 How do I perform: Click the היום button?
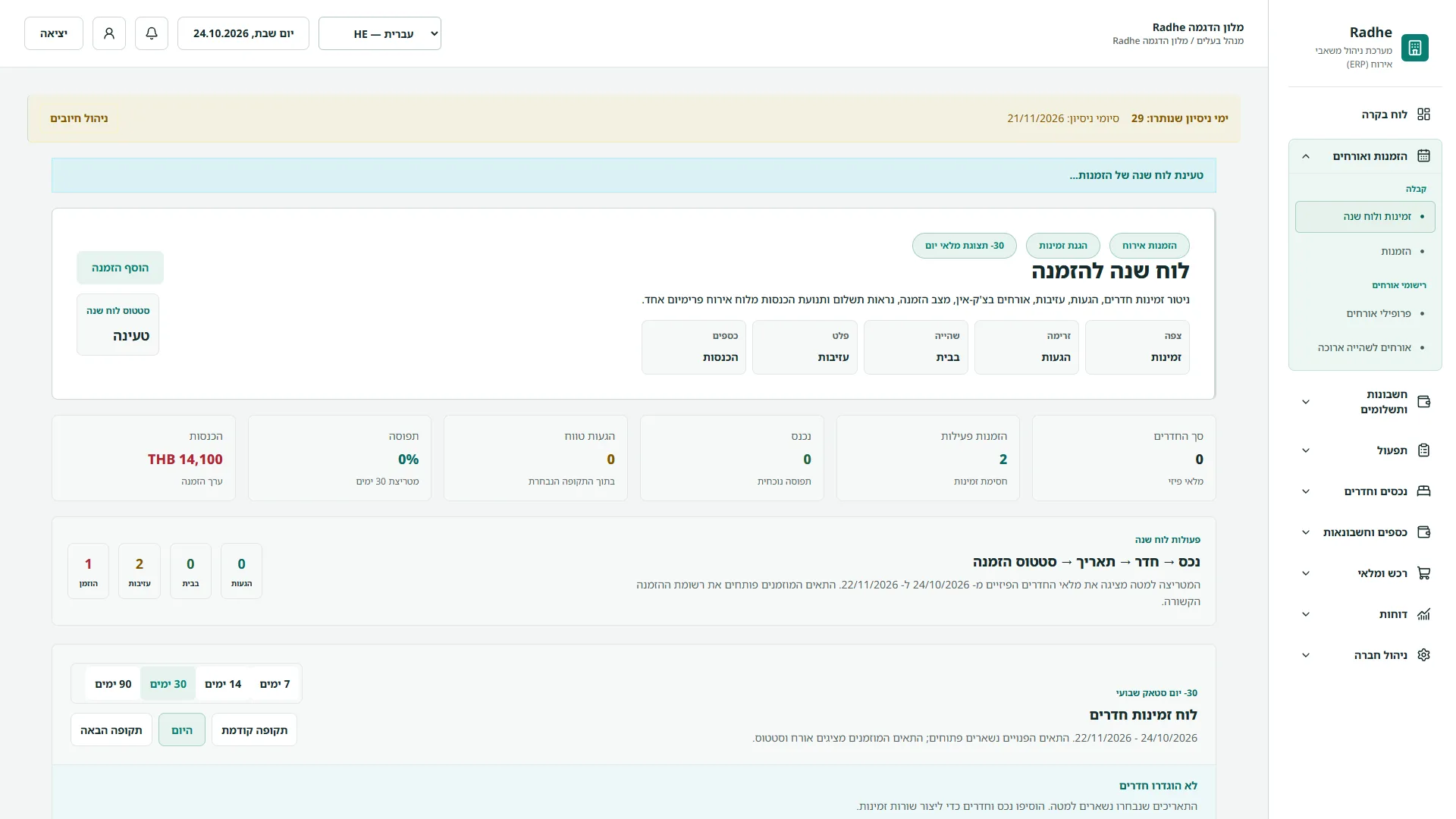[x=182, y=730]
